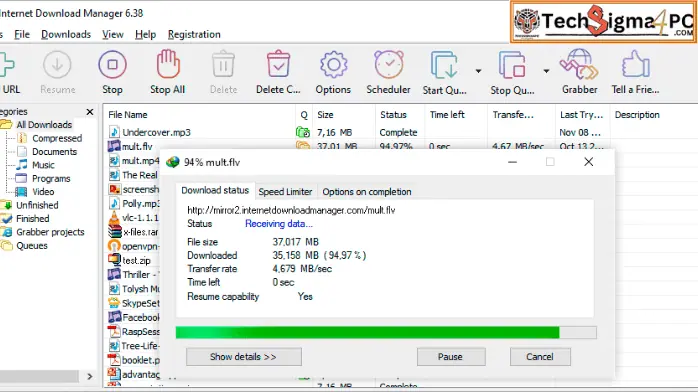Stop the selected download via Stop icon

click(112, 65)
